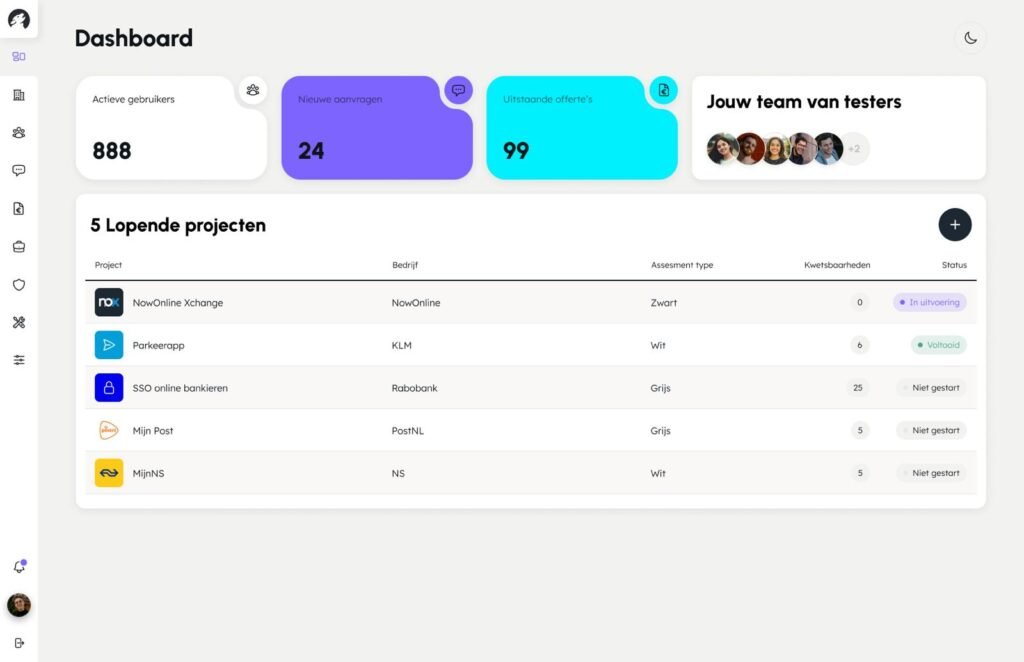Show the +2 more testers
The image size is (1024, 662).
click(x=854, y=149)
